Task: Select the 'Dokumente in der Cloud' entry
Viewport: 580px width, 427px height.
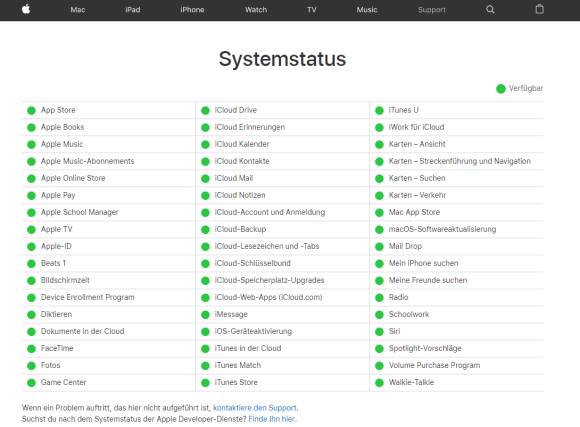Action: click(x=82, y=331)
